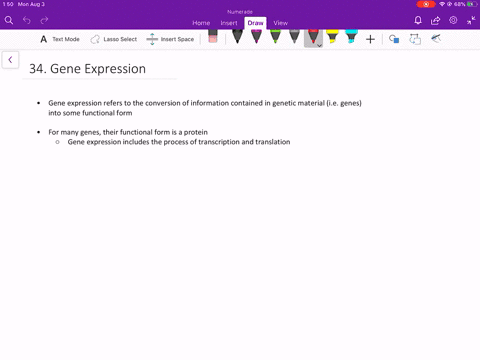The image size is (480, 360).
Task: Select the yellow highlighter
Action: (x=332, y=37)
